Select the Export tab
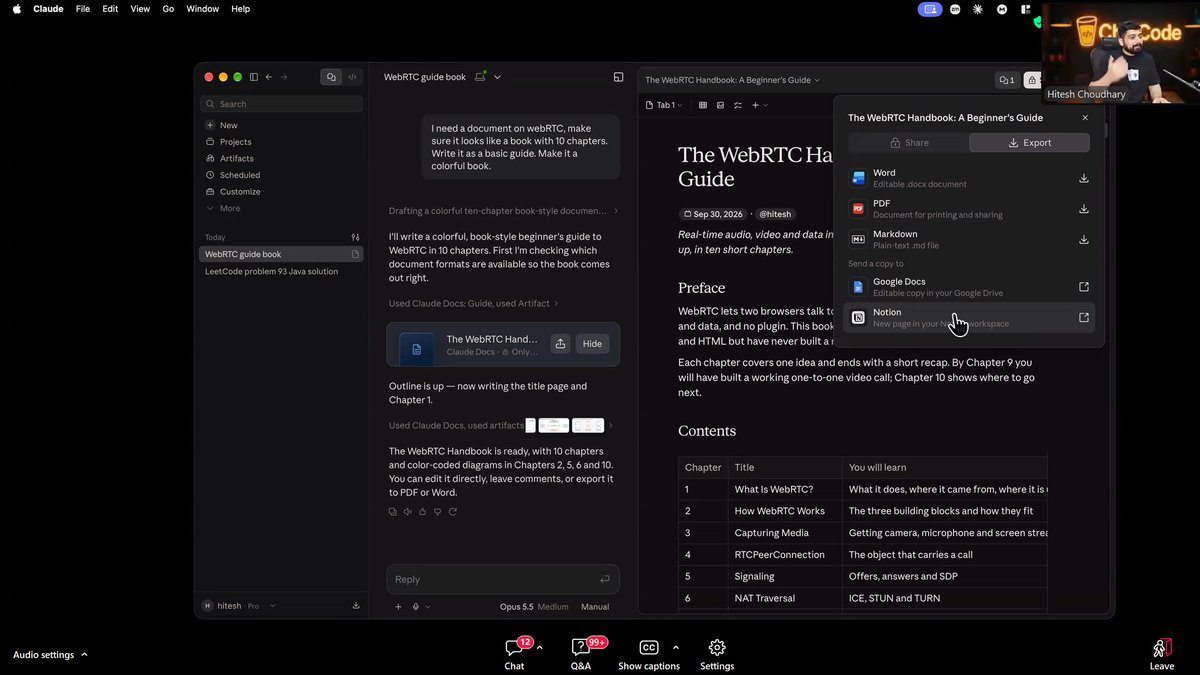This screenshot has width=1200, height=675. click(1029, 143)
